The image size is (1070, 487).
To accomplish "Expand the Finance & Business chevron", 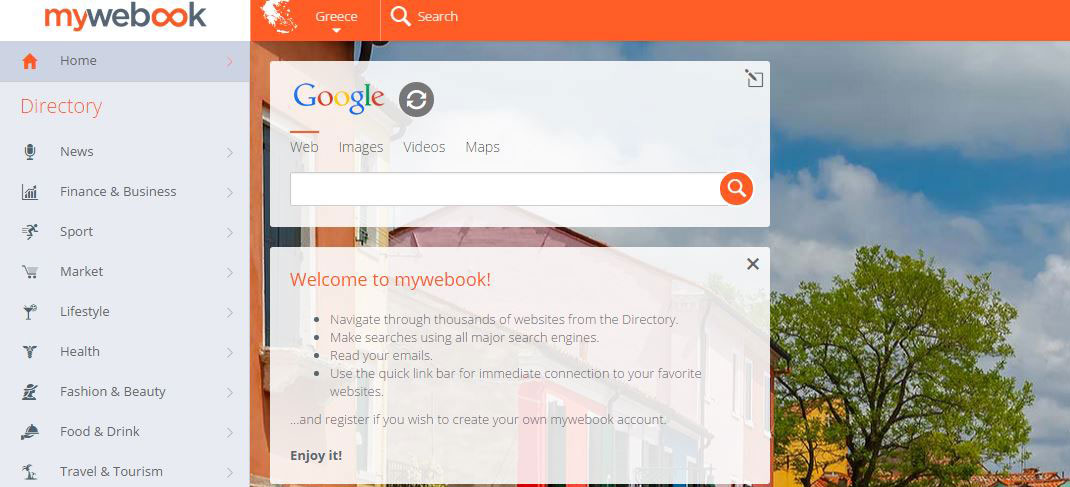I will click(229, 192).
